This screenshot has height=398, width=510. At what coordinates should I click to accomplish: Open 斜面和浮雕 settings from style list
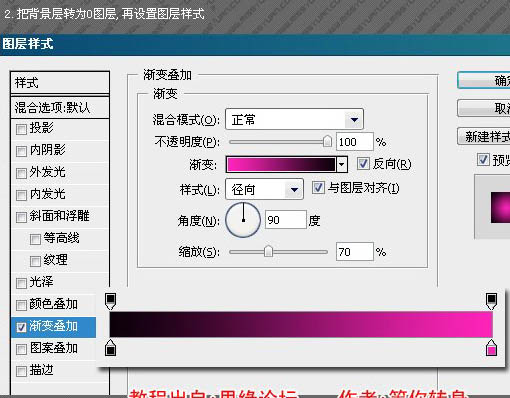pos(59,216)
